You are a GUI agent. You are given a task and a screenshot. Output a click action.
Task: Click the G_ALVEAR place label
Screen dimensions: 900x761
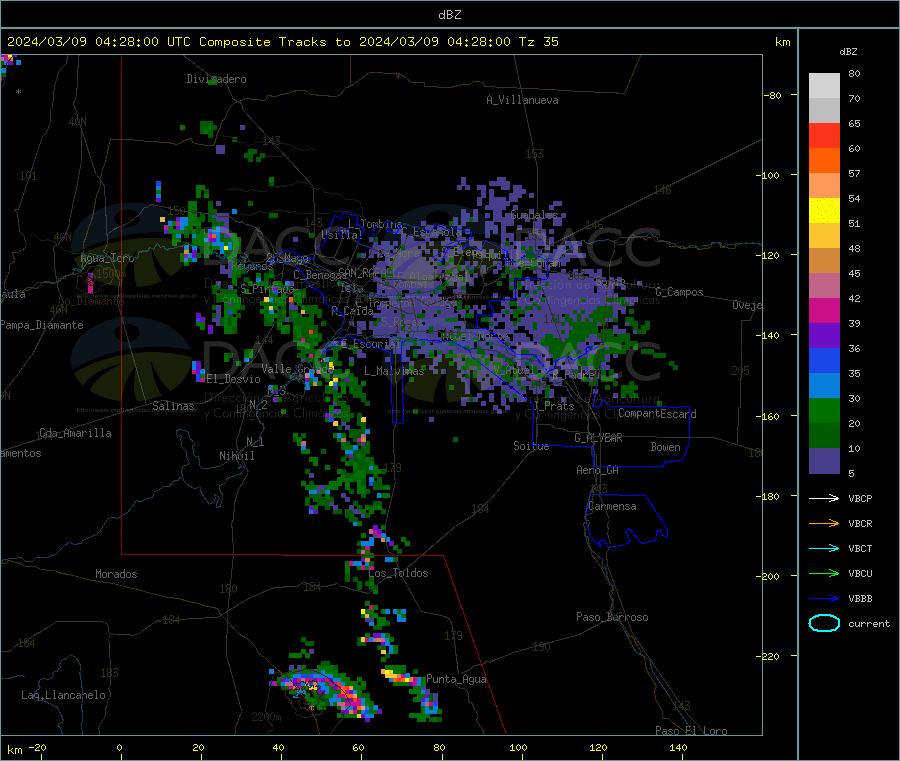598,438
